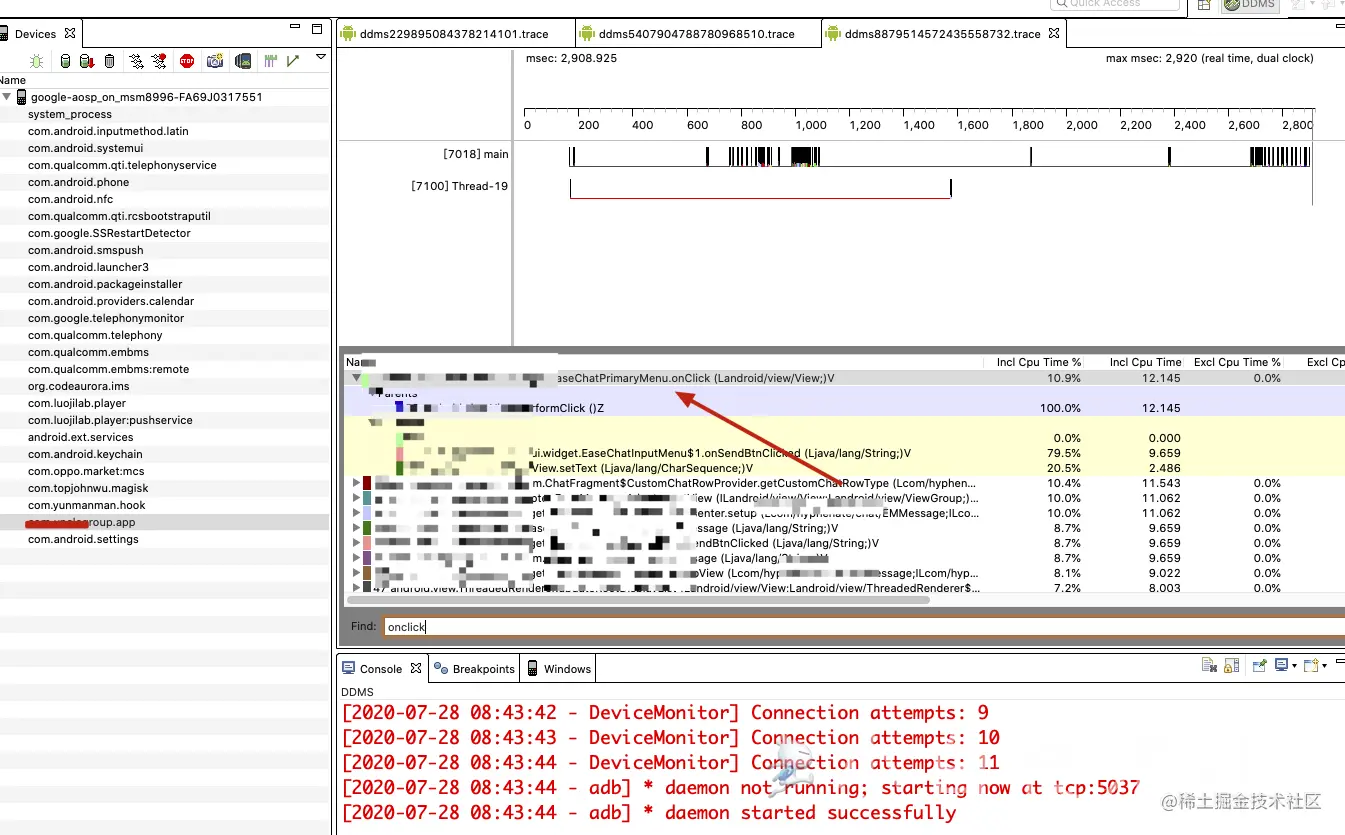1345x835 pixels.
Task: Click the Open Console icon
Action: [x=1311, y=665]
